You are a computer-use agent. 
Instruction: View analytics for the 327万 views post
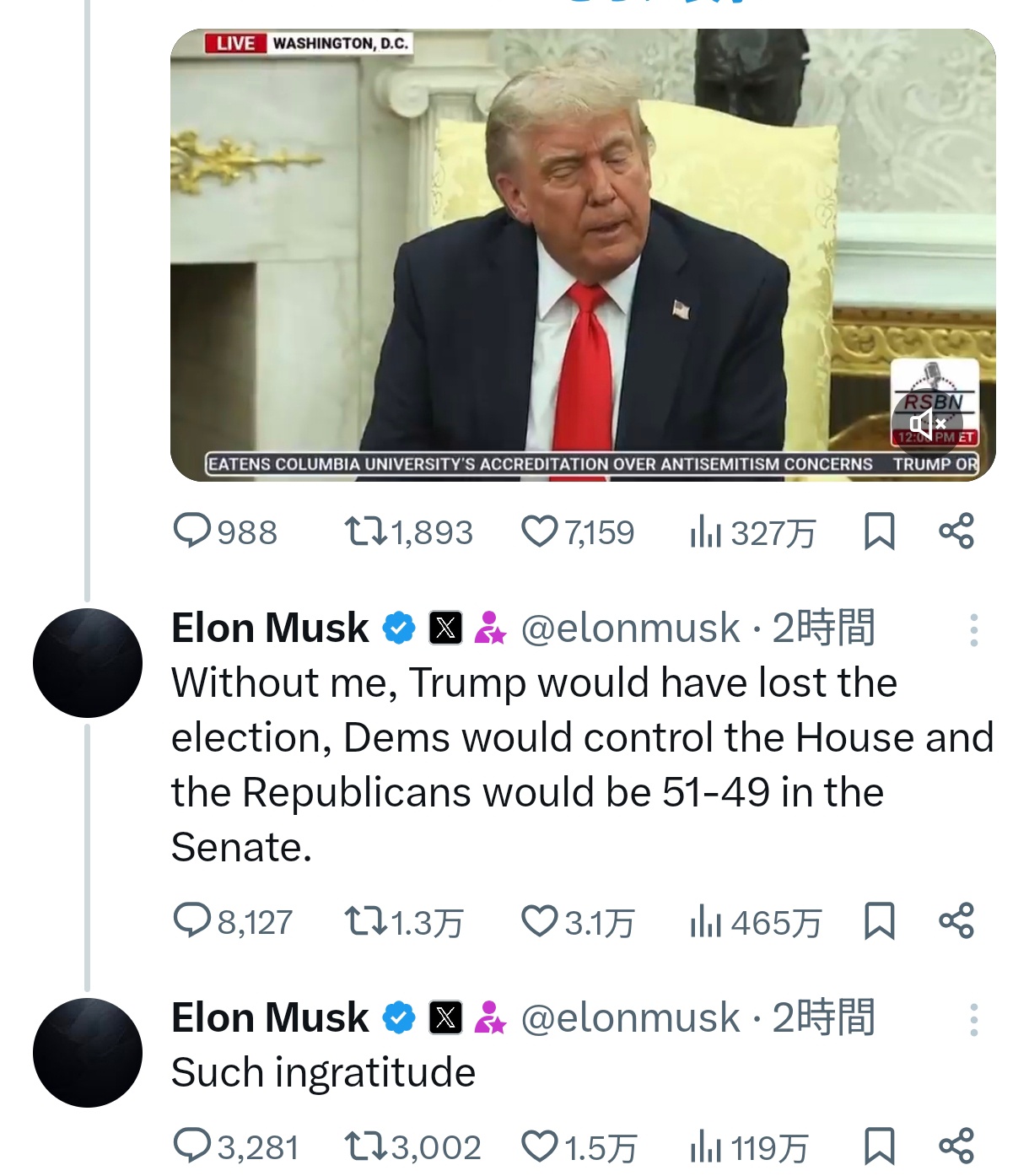click(x=706, y=531)
